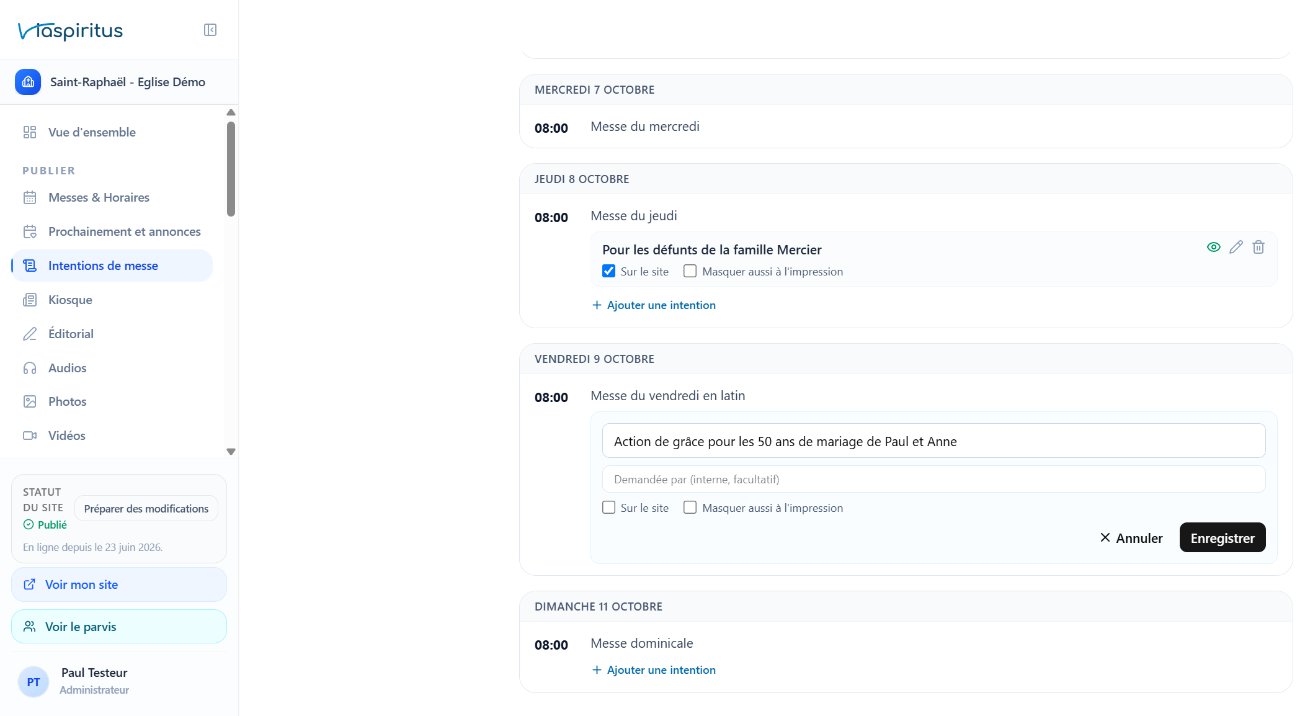Click the Messes & Horaires calendar icon
Image resolution: width=1310 pixels, height=716 pixels.
tap(30, 198)
